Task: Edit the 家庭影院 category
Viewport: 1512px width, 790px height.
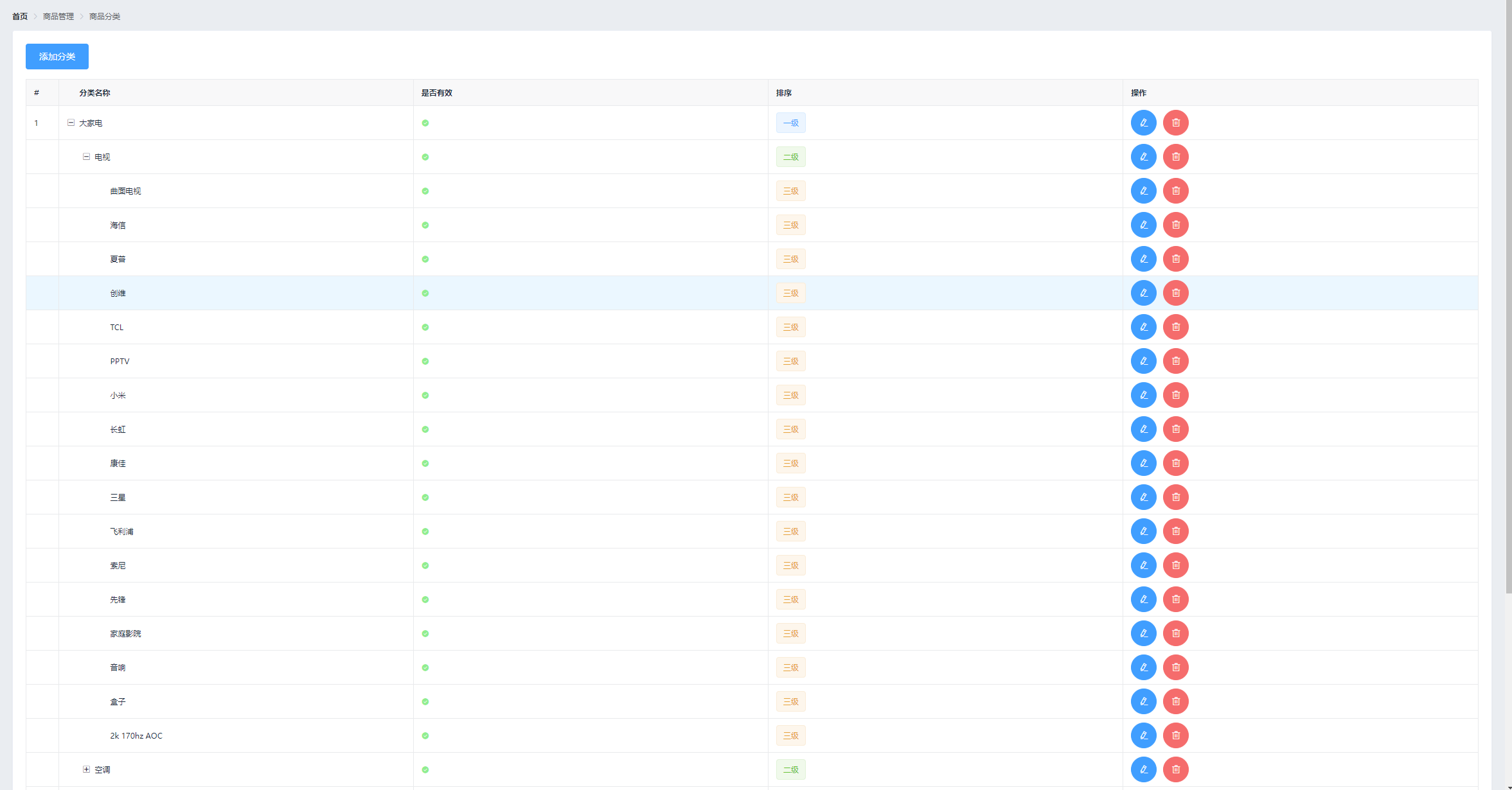Action: coord(1144,633)
